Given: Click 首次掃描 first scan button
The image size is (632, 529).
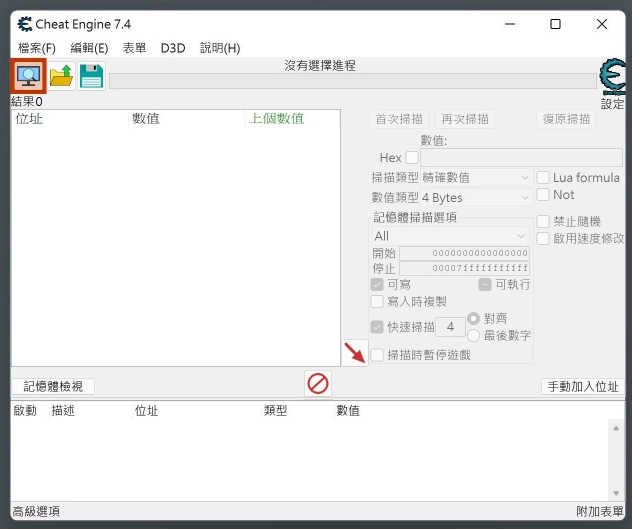Looking at the screenshot, I should [x=399, y=119].
